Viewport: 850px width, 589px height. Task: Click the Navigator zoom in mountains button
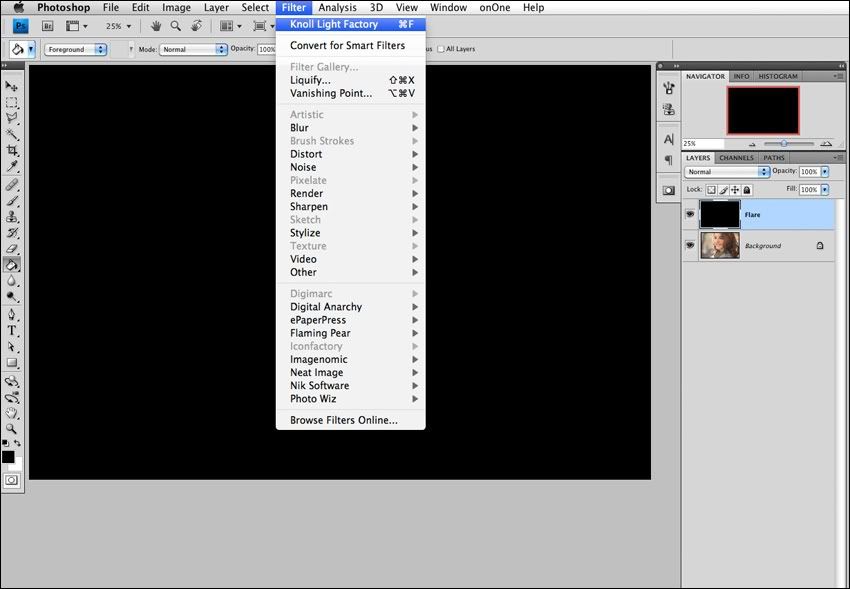[x=826, y=144]
